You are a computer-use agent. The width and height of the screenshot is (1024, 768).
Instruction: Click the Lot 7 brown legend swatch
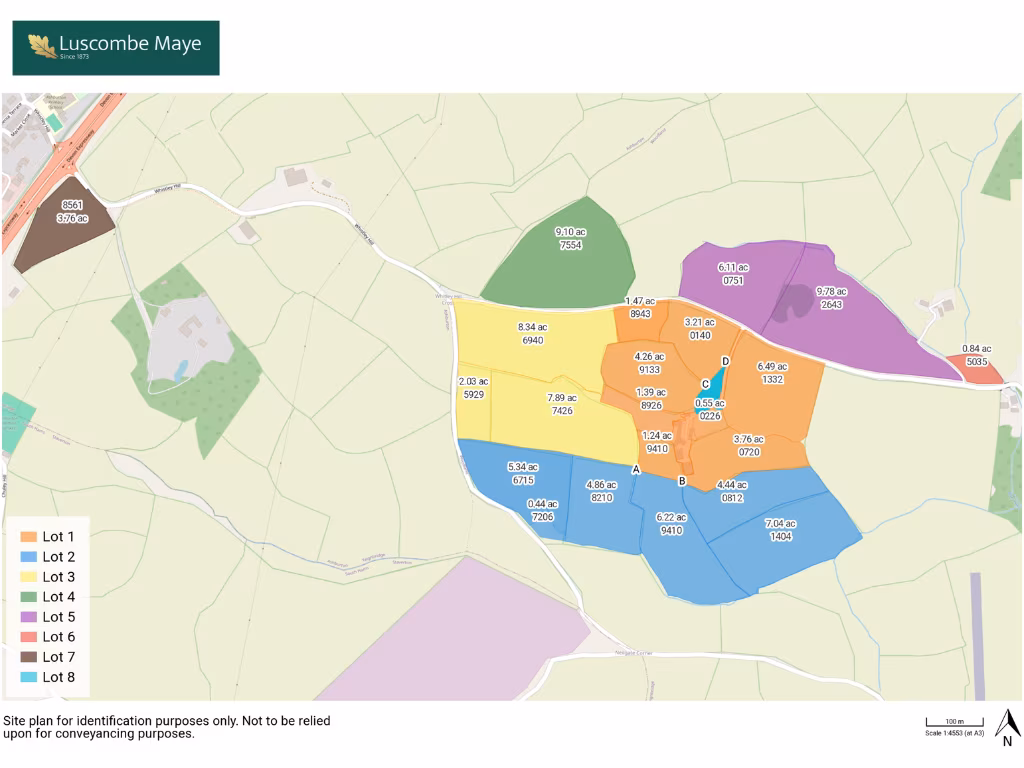tap(28, 657)
